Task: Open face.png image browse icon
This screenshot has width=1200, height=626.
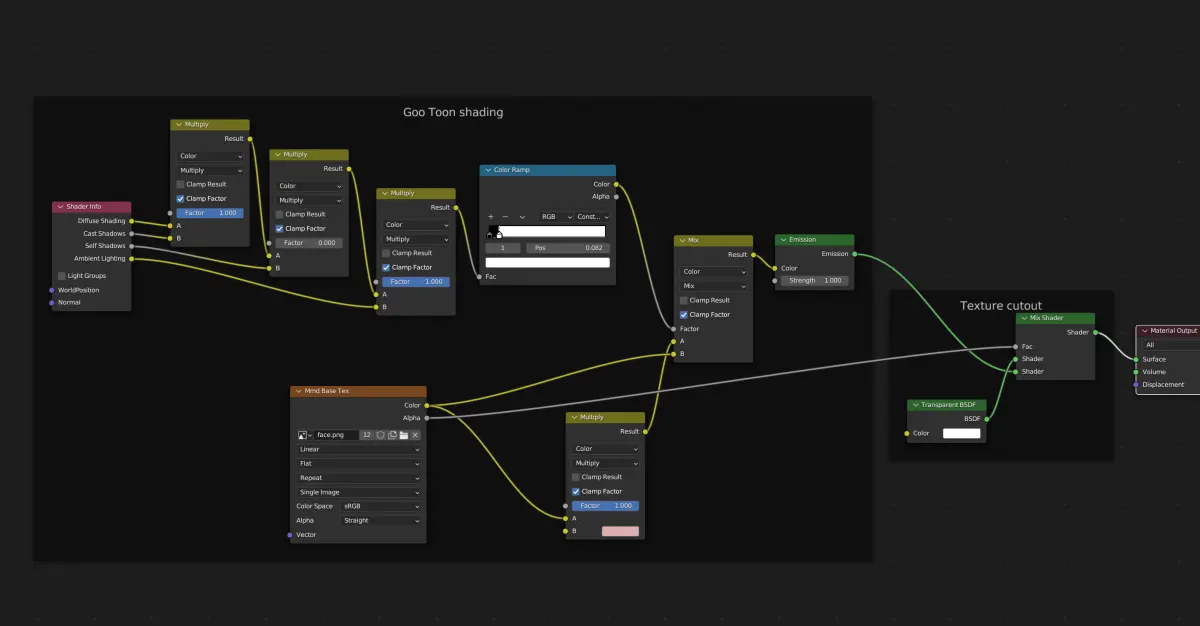Action: click(304, 435)
